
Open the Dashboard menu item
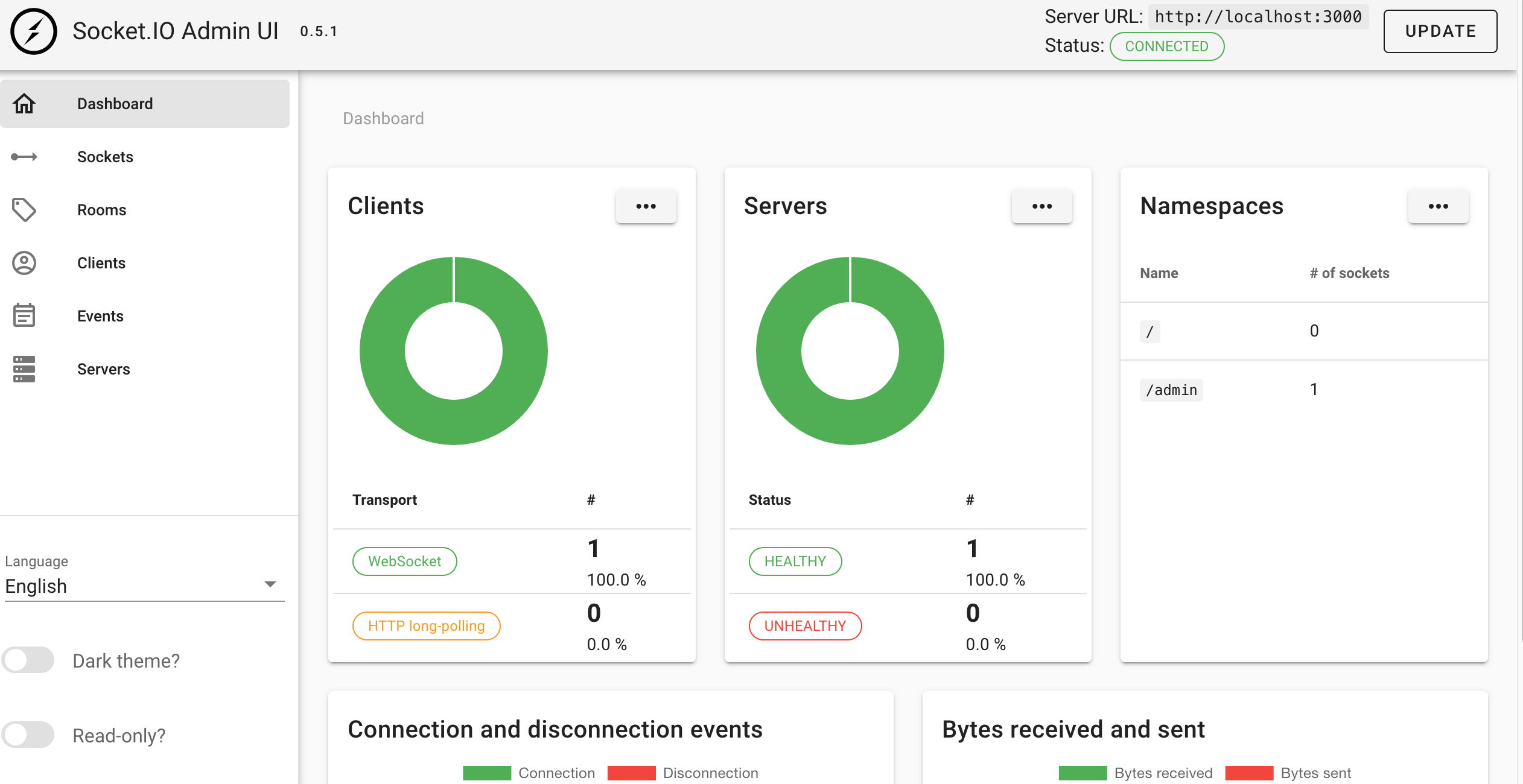coord(145,104)
